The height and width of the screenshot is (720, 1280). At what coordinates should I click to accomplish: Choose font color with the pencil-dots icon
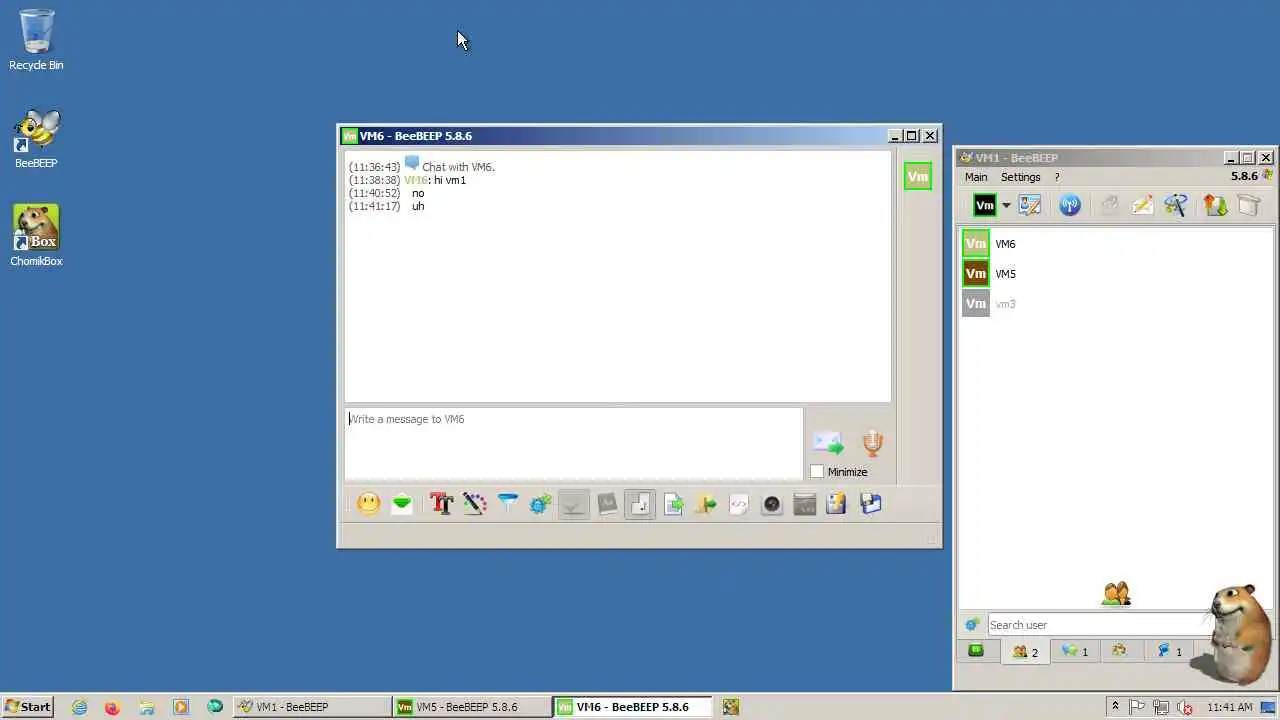474,504
